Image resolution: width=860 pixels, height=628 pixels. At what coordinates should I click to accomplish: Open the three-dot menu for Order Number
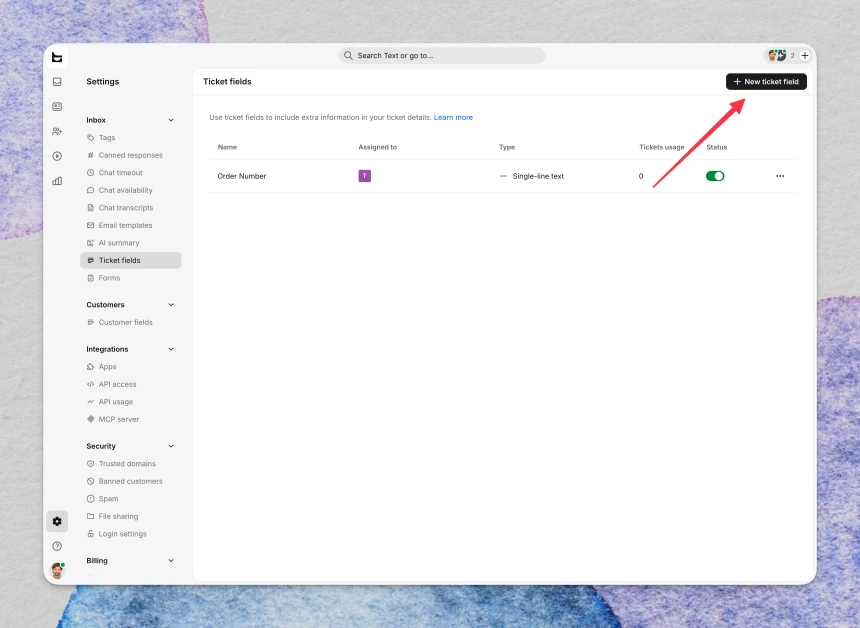click(780, 176)
